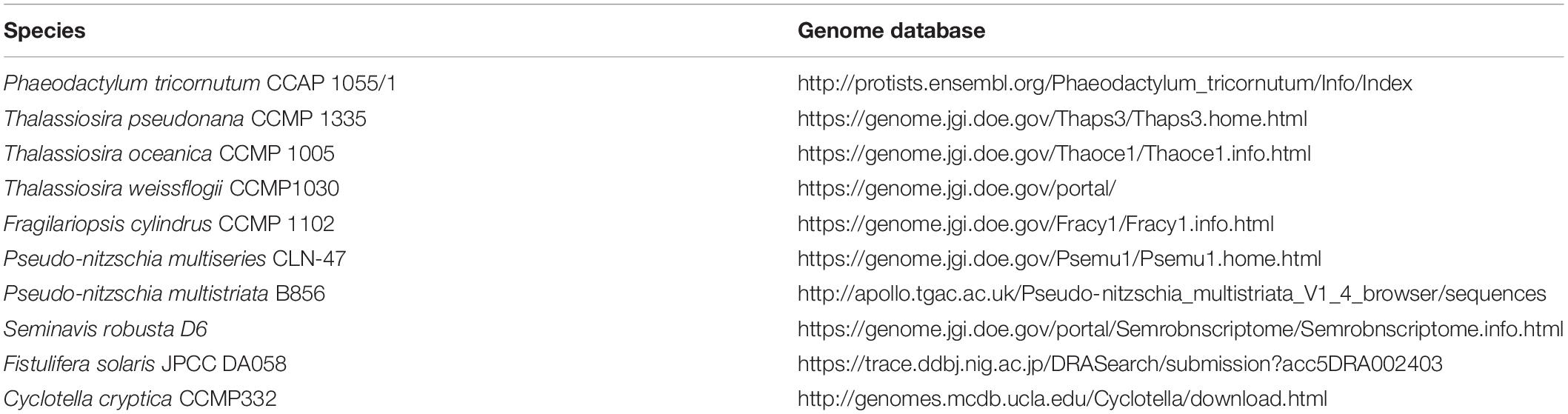
Task: Select the Genome database column header
Action: coord(891,31)
